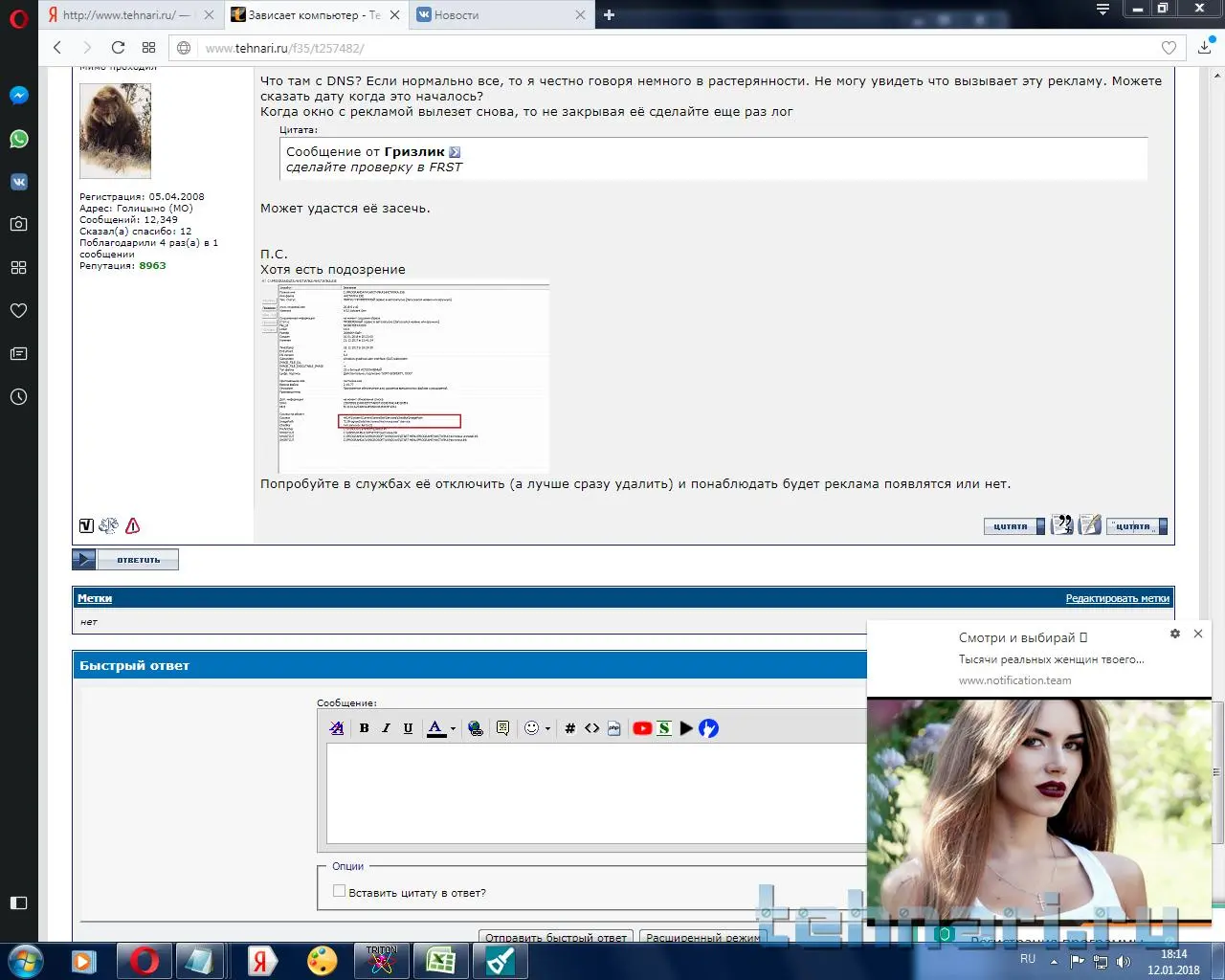Switch to the Yandex tehnari.ru tab
The height and width of the screenshot is (980, 1225).
(x=132, y=15)
